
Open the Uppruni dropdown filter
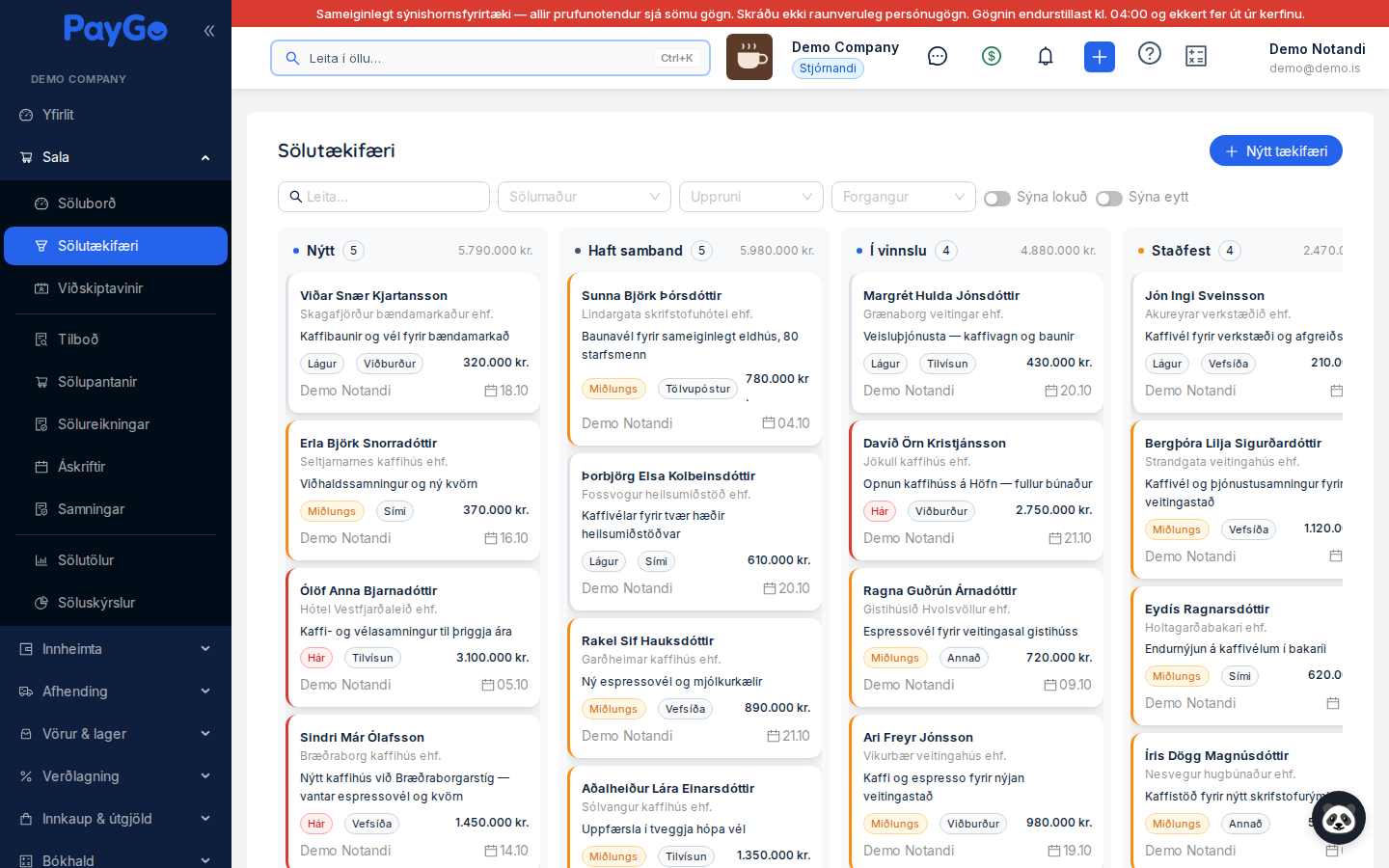coord(751,197)
